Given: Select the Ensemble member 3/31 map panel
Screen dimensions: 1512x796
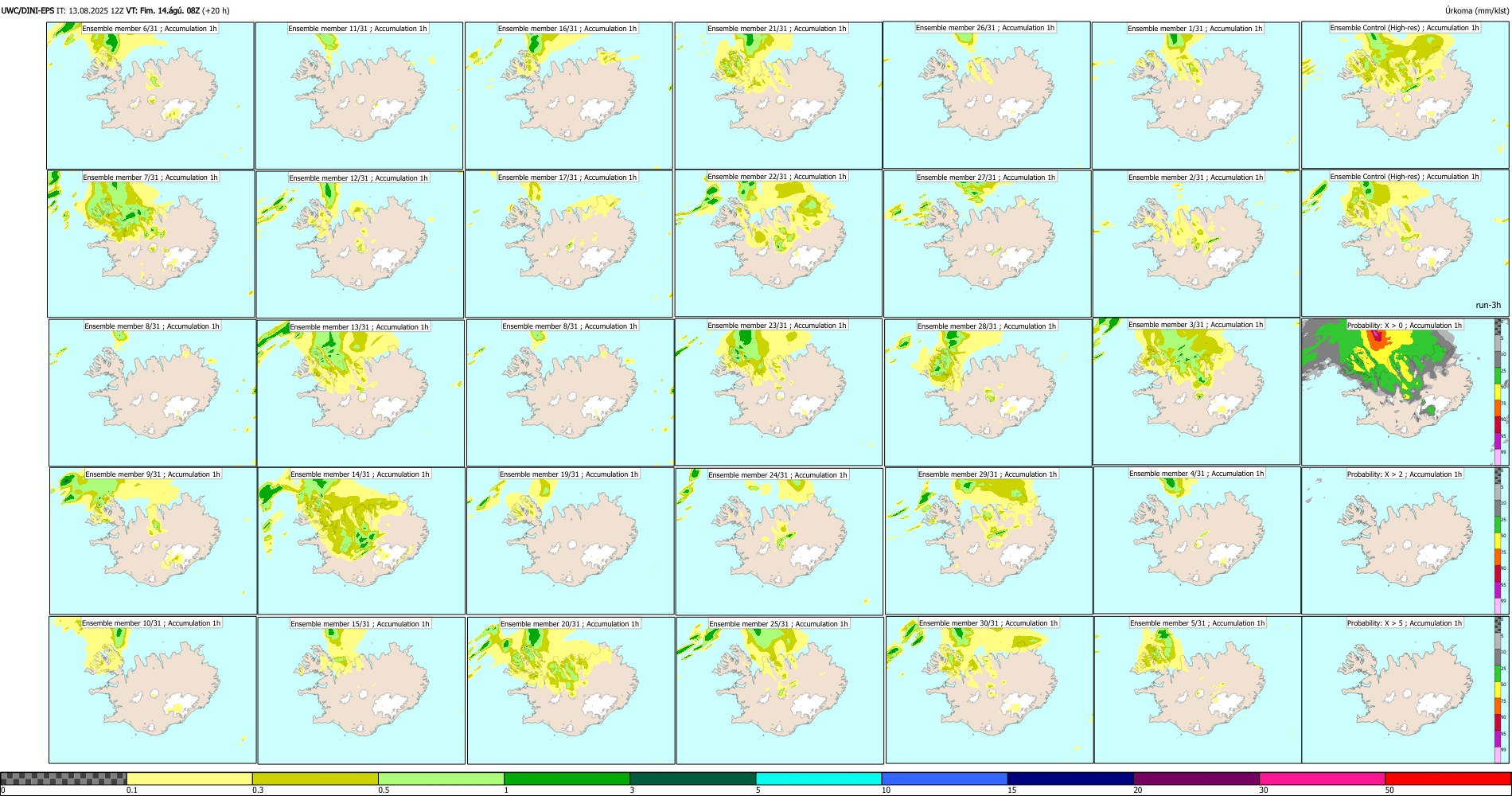Looking at the screenshot, I should tap(1196, 391).
